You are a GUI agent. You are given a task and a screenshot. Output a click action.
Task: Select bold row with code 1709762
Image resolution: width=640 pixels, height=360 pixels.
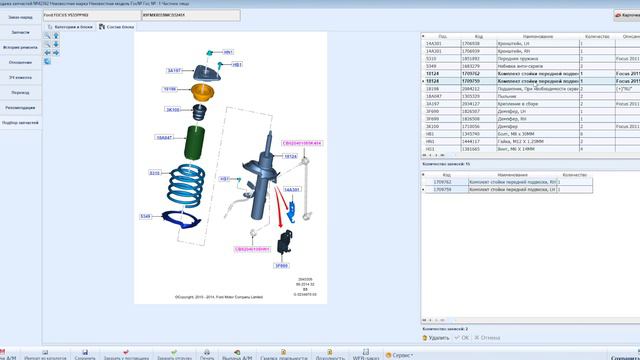[x=531, y=74]
